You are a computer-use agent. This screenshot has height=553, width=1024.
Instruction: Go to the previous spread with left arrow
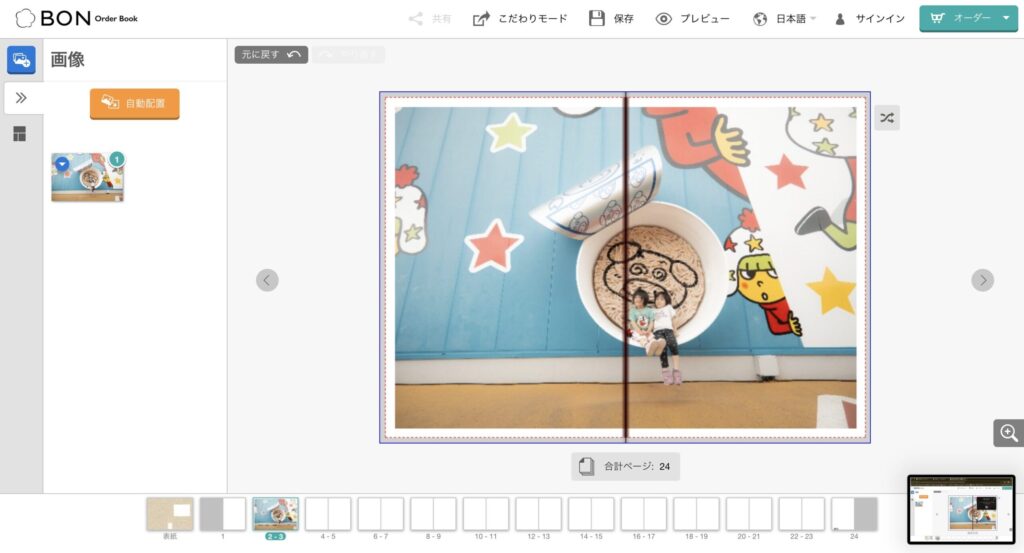click(x=267, y=280)
